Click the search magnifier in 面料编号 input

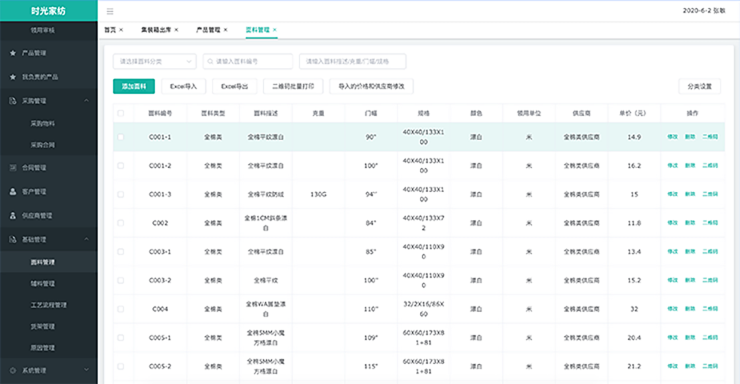click(x=210, y=61)
